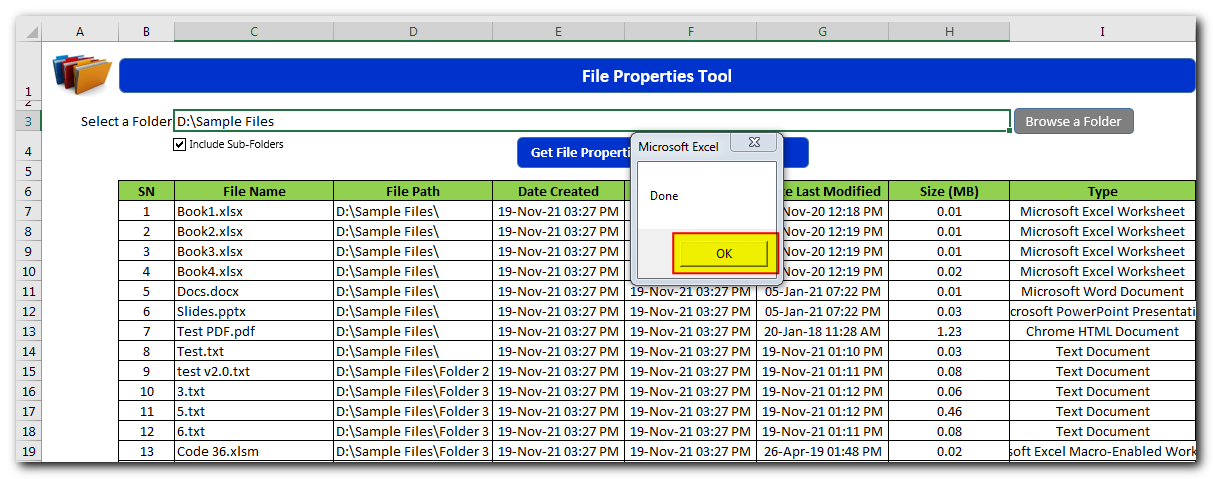This screenshot has width=1213, height=479.
Task: Select the test v2.0.txt cell
Action: coord(254,371)
